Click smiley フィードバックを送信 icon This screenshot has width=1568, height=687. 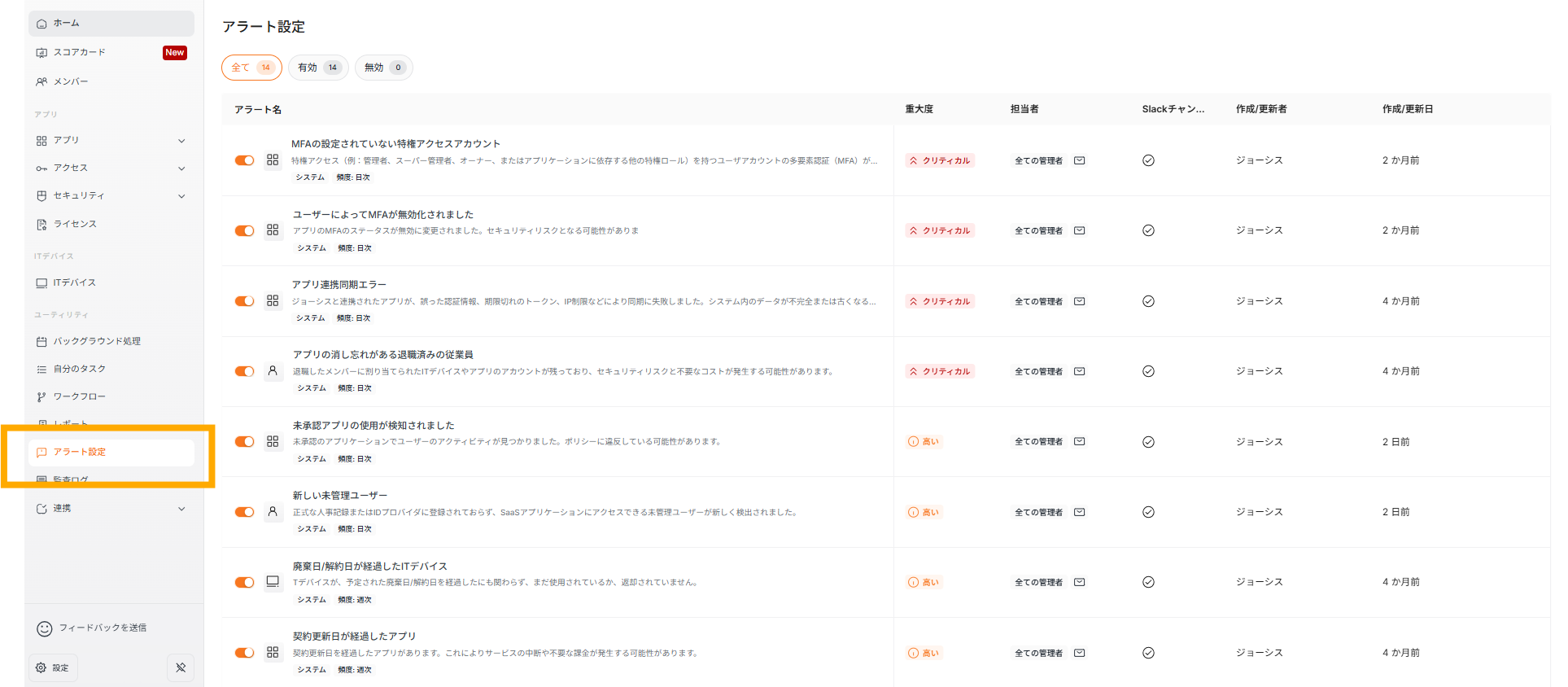pos(45,628)
